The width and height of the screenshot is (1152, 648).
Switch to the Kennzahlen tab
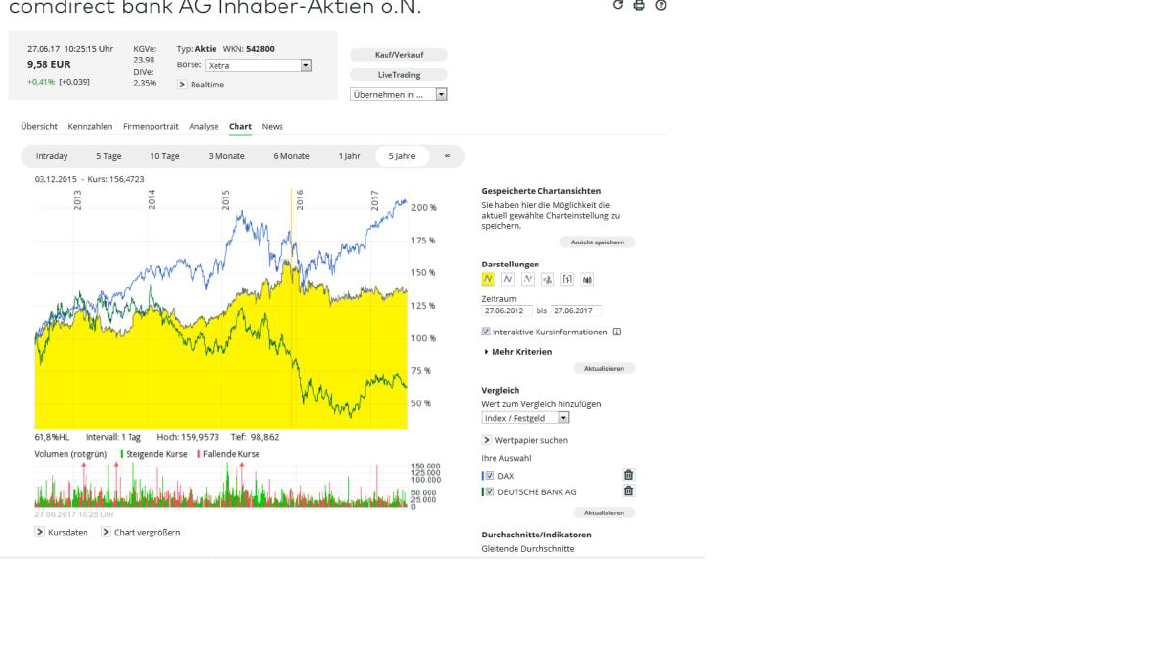[90, 127]
